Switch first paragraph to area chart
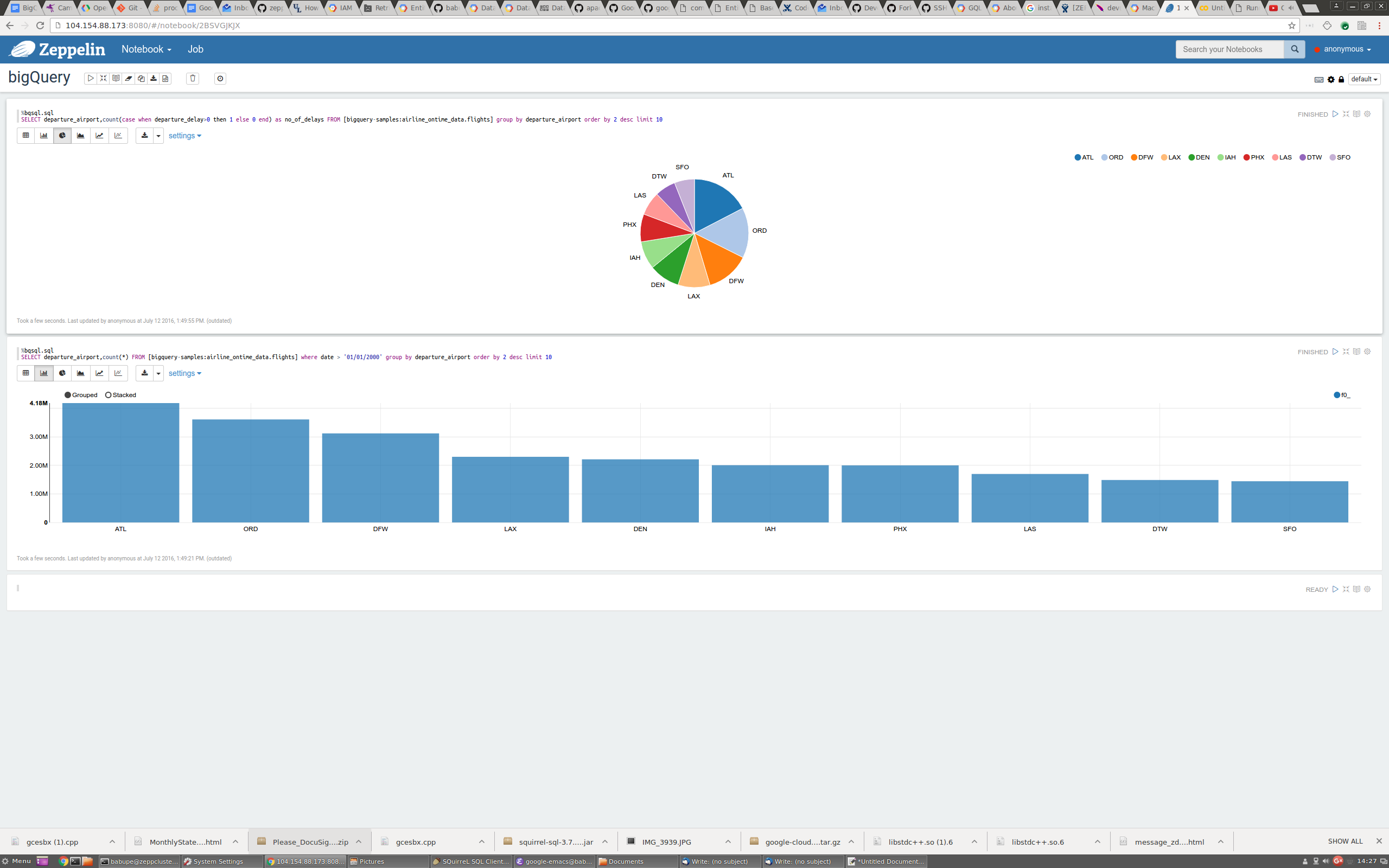This screenshot has height=868, width=1389. click(81, 136)
